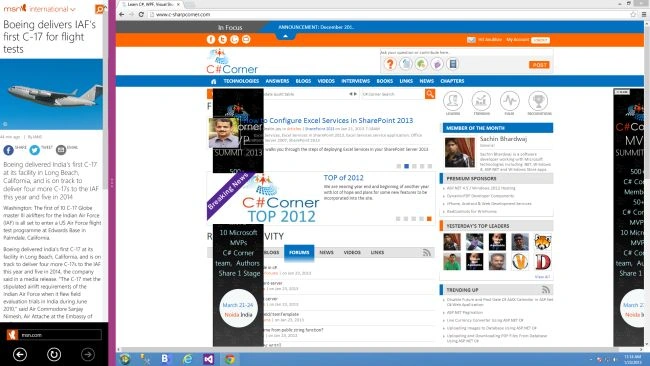The height and width of the screenshot is (366, 650).
Task: Open the Chapters menu
Action: pyautogui.click(x=452, y=81)
